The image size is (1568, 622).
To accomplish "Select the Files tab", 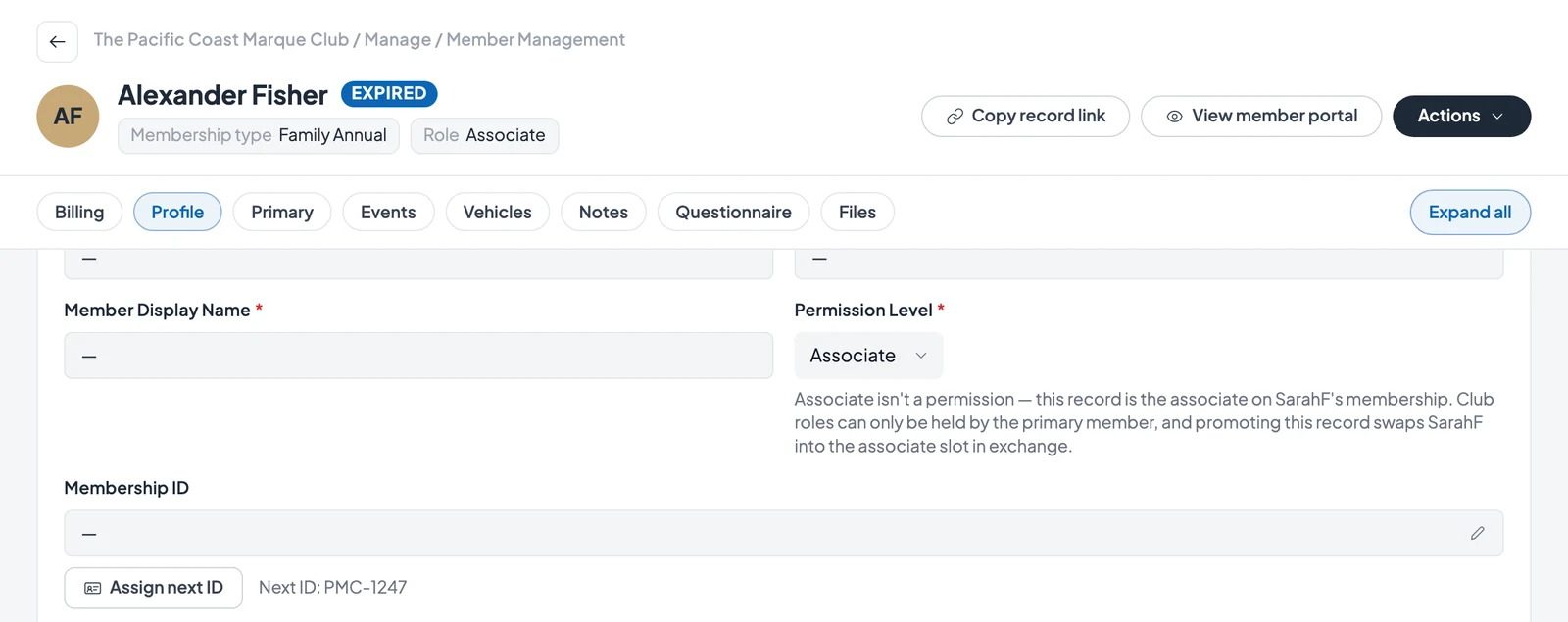I will 857,212.
